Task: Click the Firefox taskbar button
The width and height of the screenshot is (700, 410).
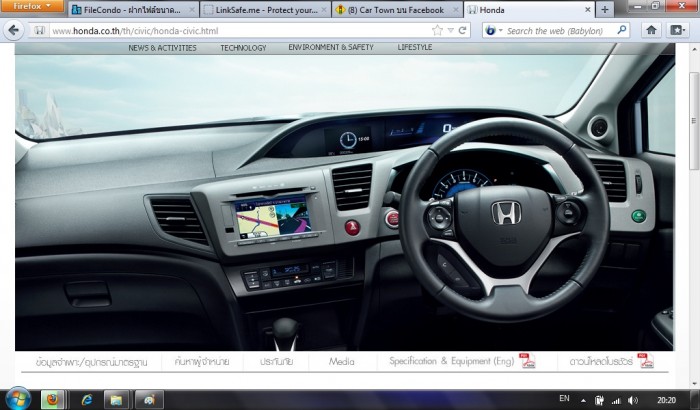Action: click(x=53, y=399)
